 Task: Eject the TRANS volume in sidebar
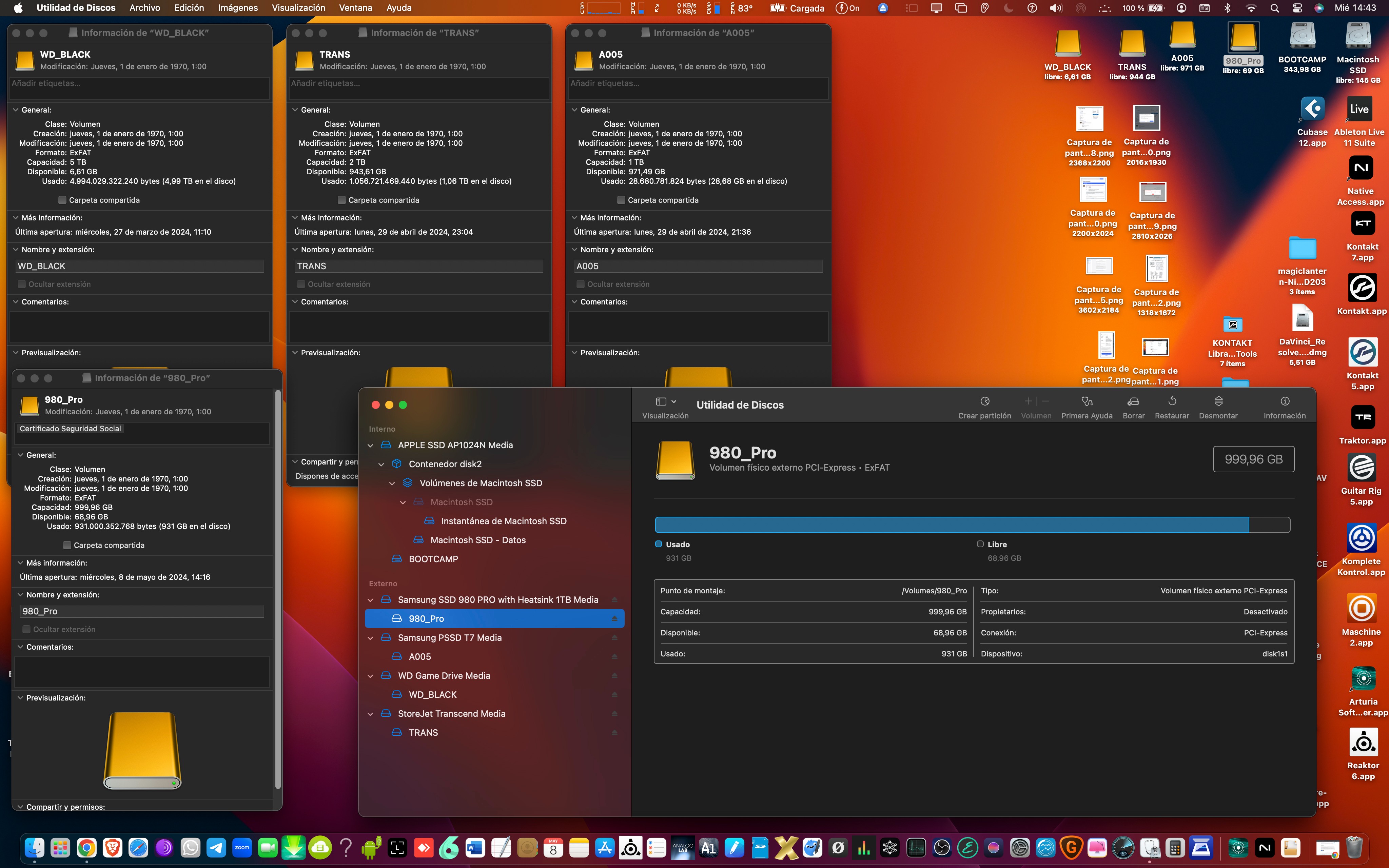(614, 732)
